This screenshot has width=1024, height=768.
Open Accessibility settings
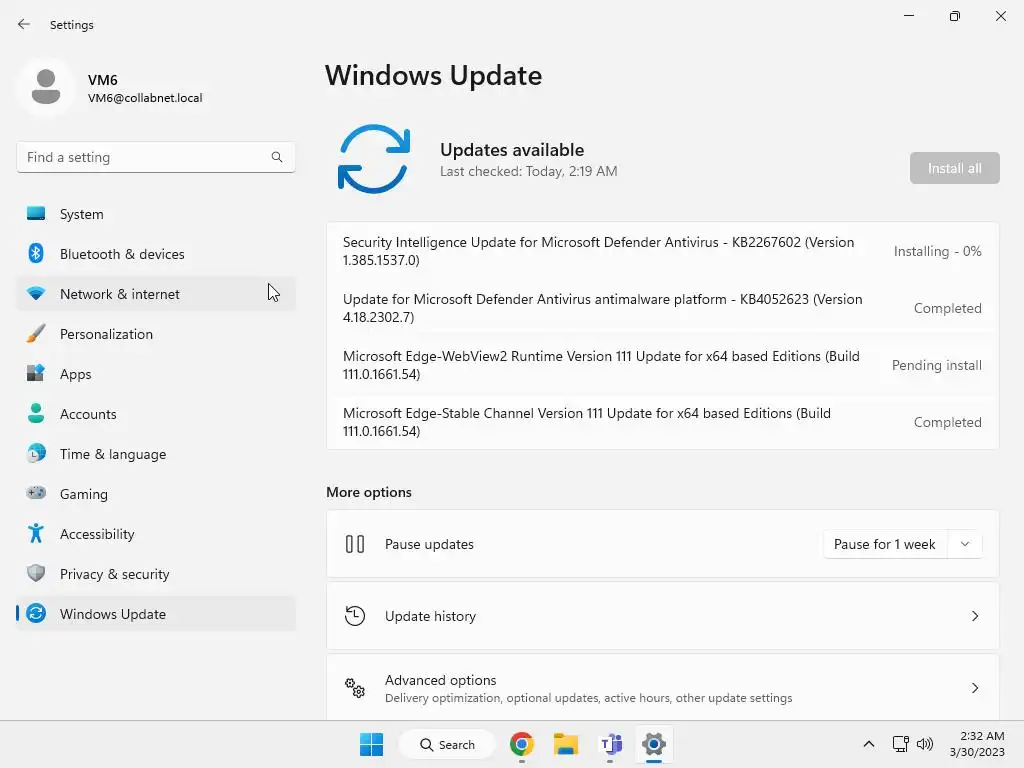point(156,534)
